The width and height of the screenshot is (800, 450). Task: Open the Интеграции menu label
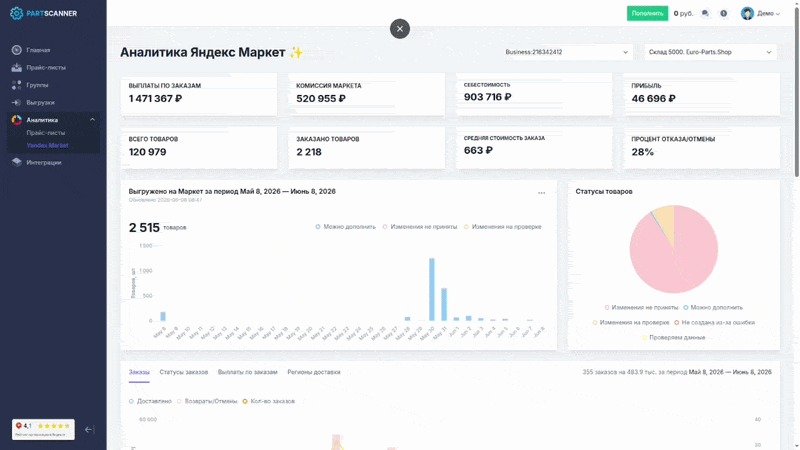coord(44,162)
